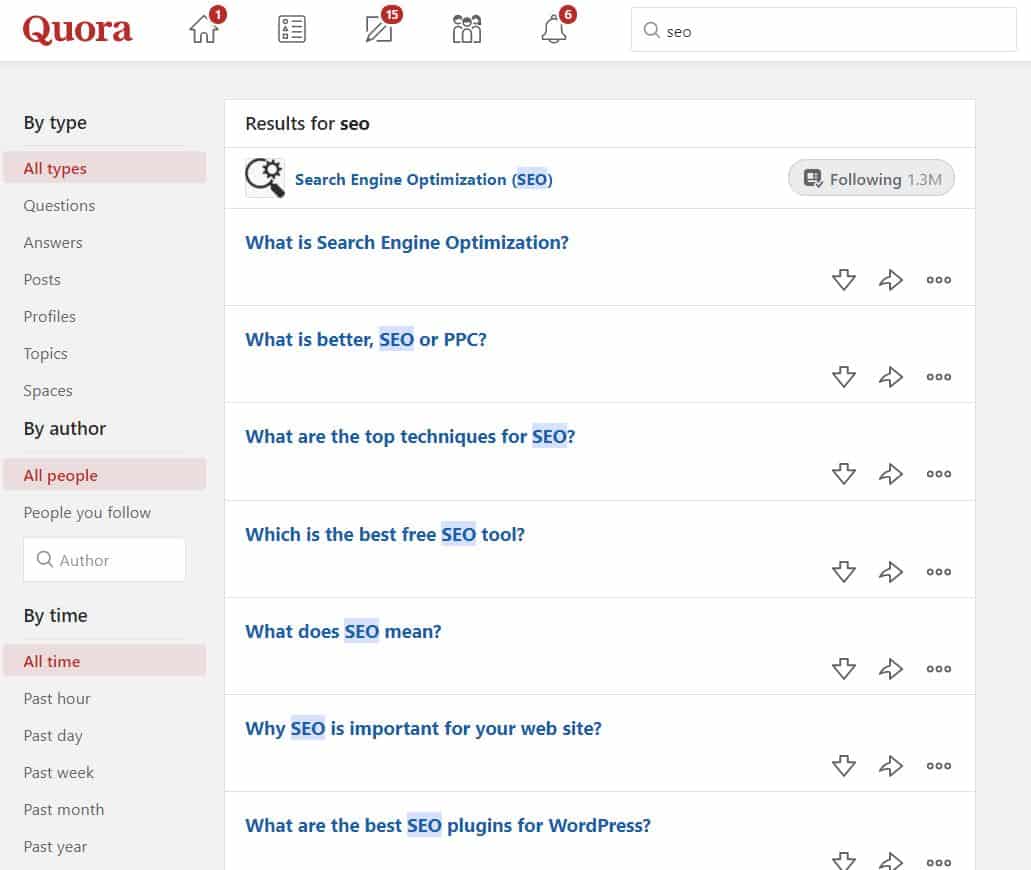Share What is Search Engine Optimization question

(x=891, y=279)
